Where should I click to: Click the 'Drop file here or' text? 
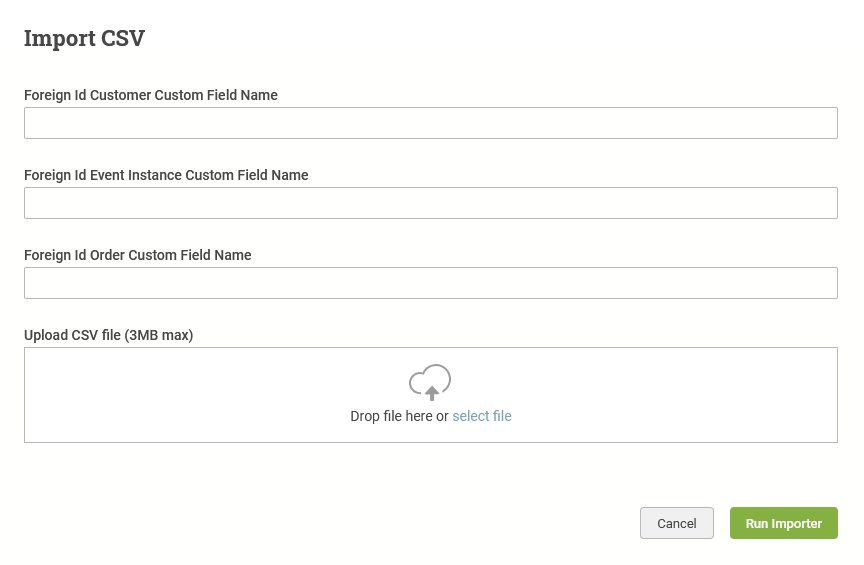399,416
